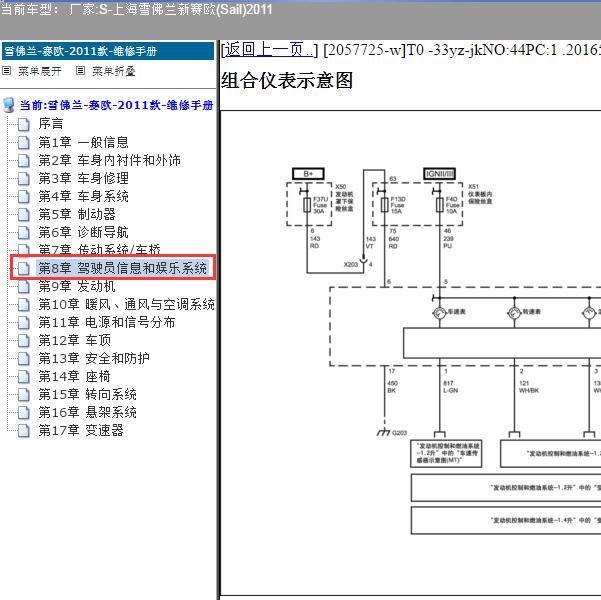The height and width of the screenshot is (600, 601).
Task: Click page icon beside 第14章 座椅
Action: click(24, 377)
